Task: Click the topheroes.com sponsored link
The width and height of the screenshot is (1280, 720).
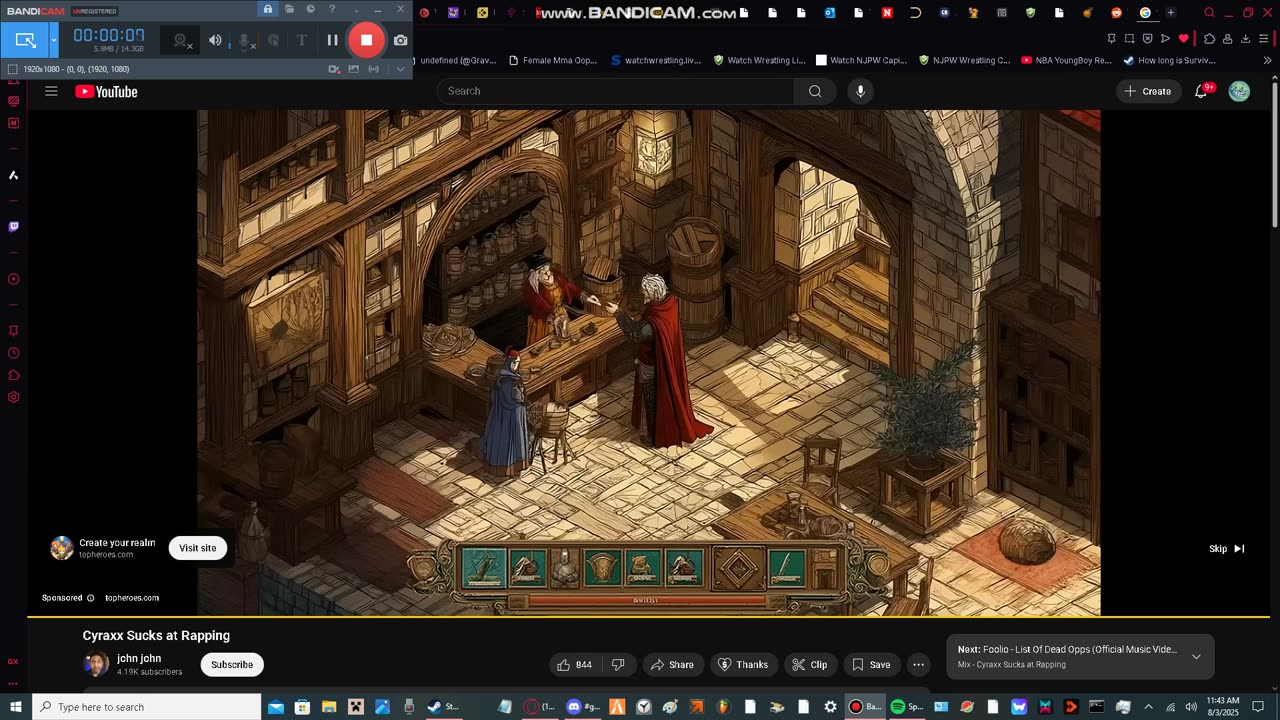Action: pyautogui.click(x=132, y=598)
